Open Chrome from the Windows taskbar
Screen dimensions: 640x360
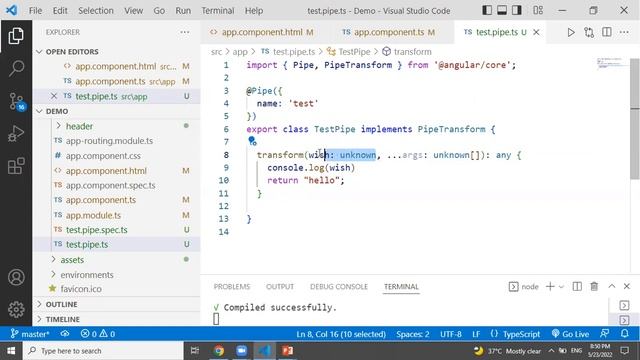point(219,351)
